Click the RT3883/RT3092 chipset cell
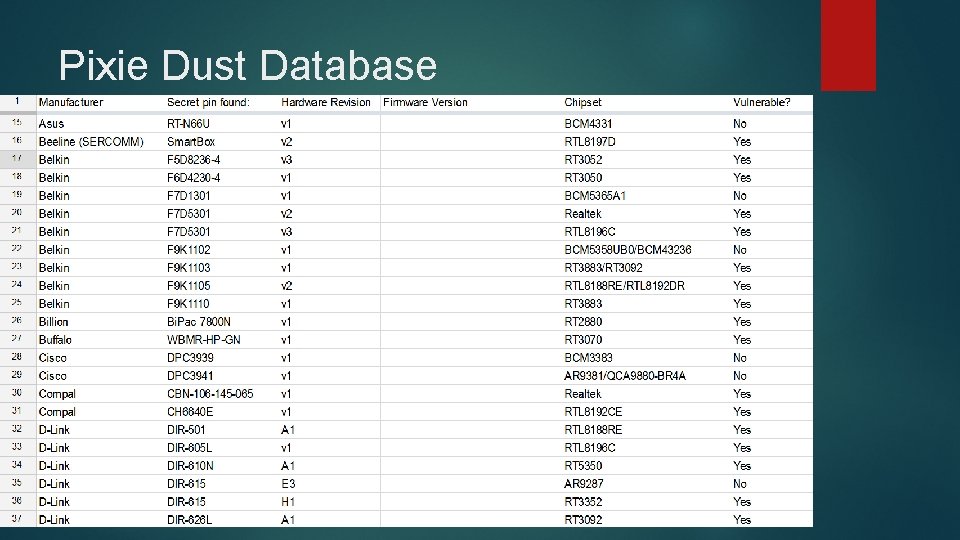This screenshot has width=960, height=540. [x=603, y=268]
